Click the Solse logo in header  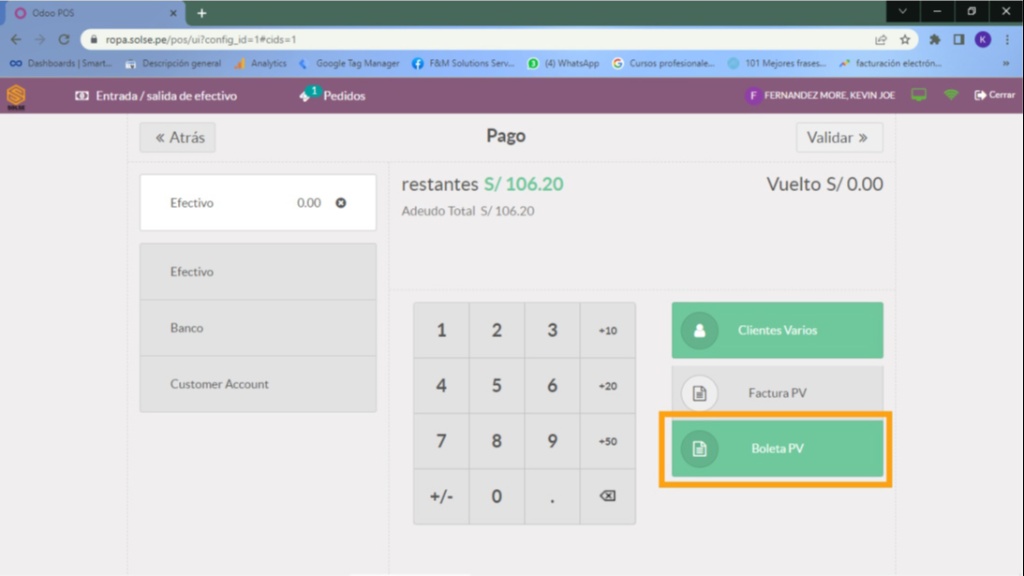click(16, 96)
